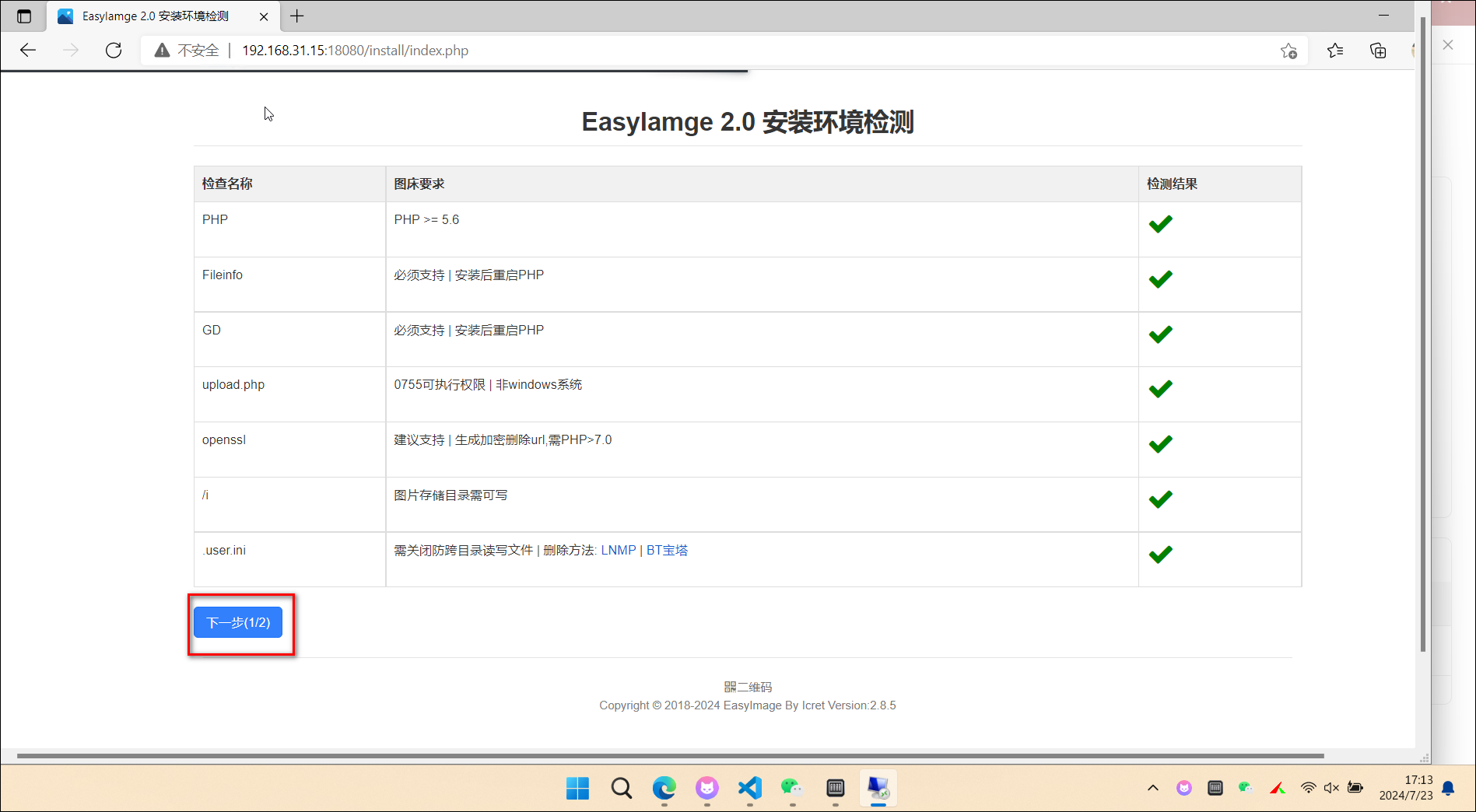Open the BT宝塔 link
1476x812 pixels.
coord(667,550)
